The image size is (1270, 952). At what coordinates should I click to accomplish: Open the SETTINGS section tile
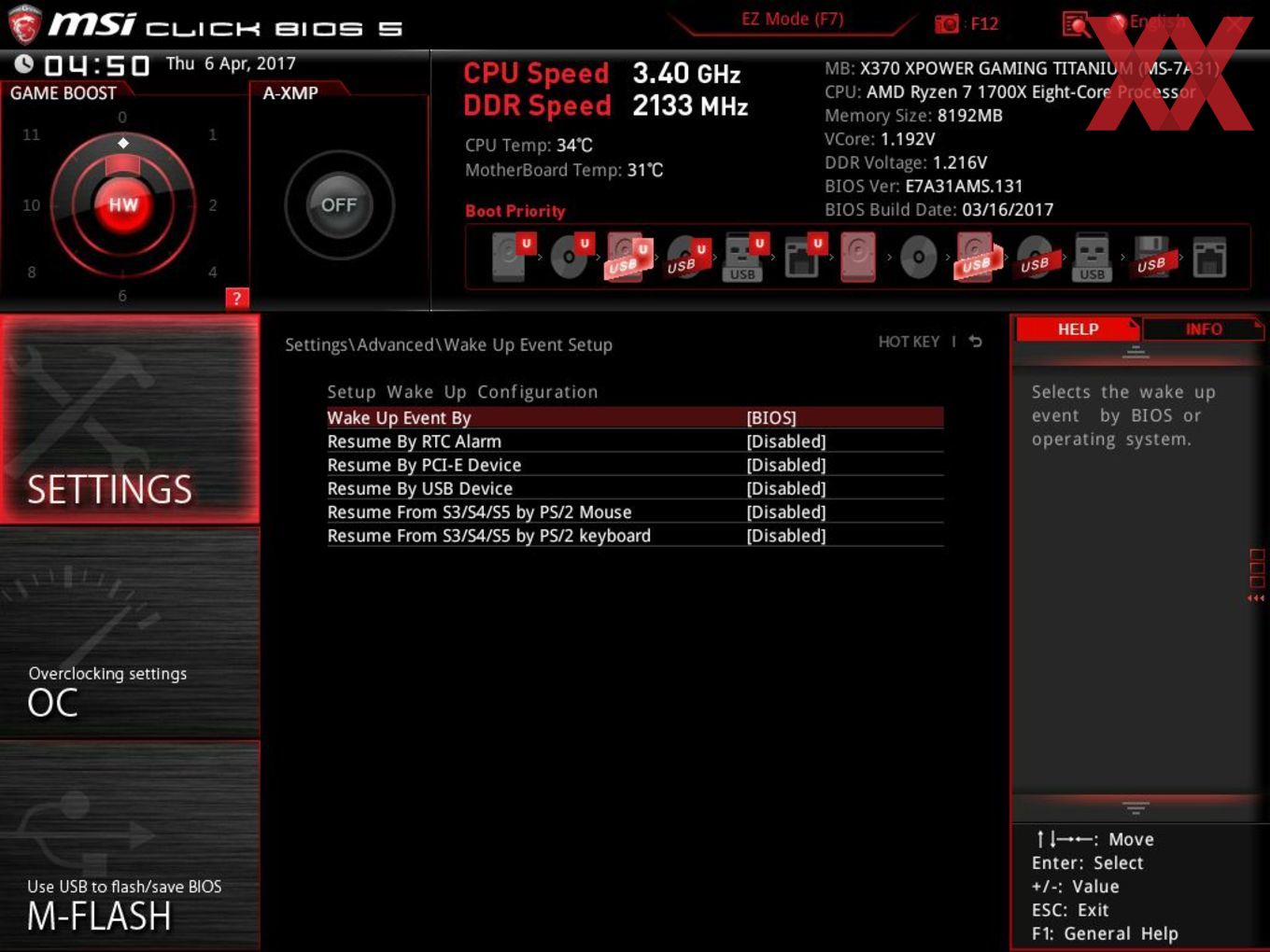click(x=130, y=419)
